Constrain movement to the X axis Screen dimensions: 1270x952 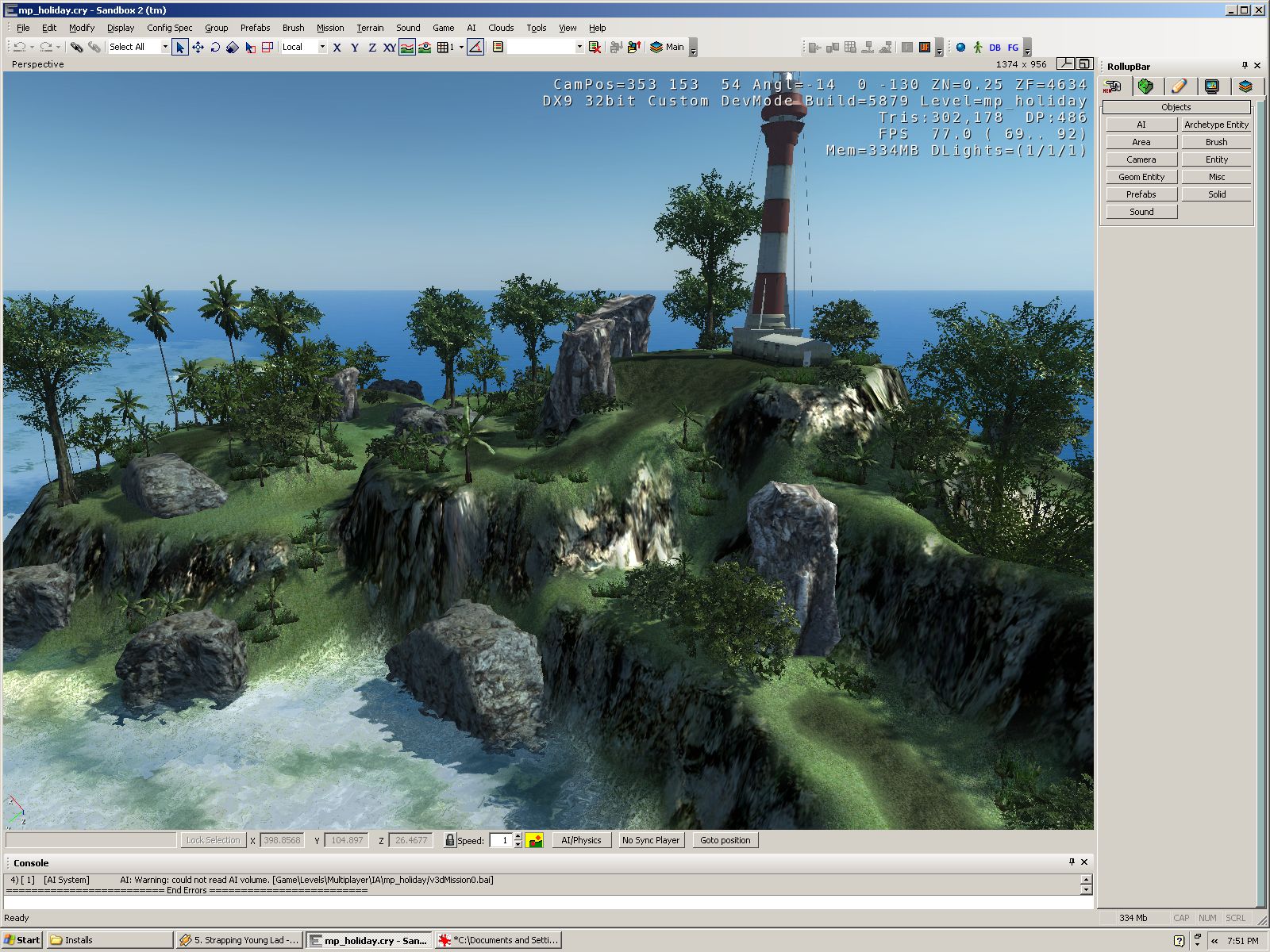(x=337, y=47)
